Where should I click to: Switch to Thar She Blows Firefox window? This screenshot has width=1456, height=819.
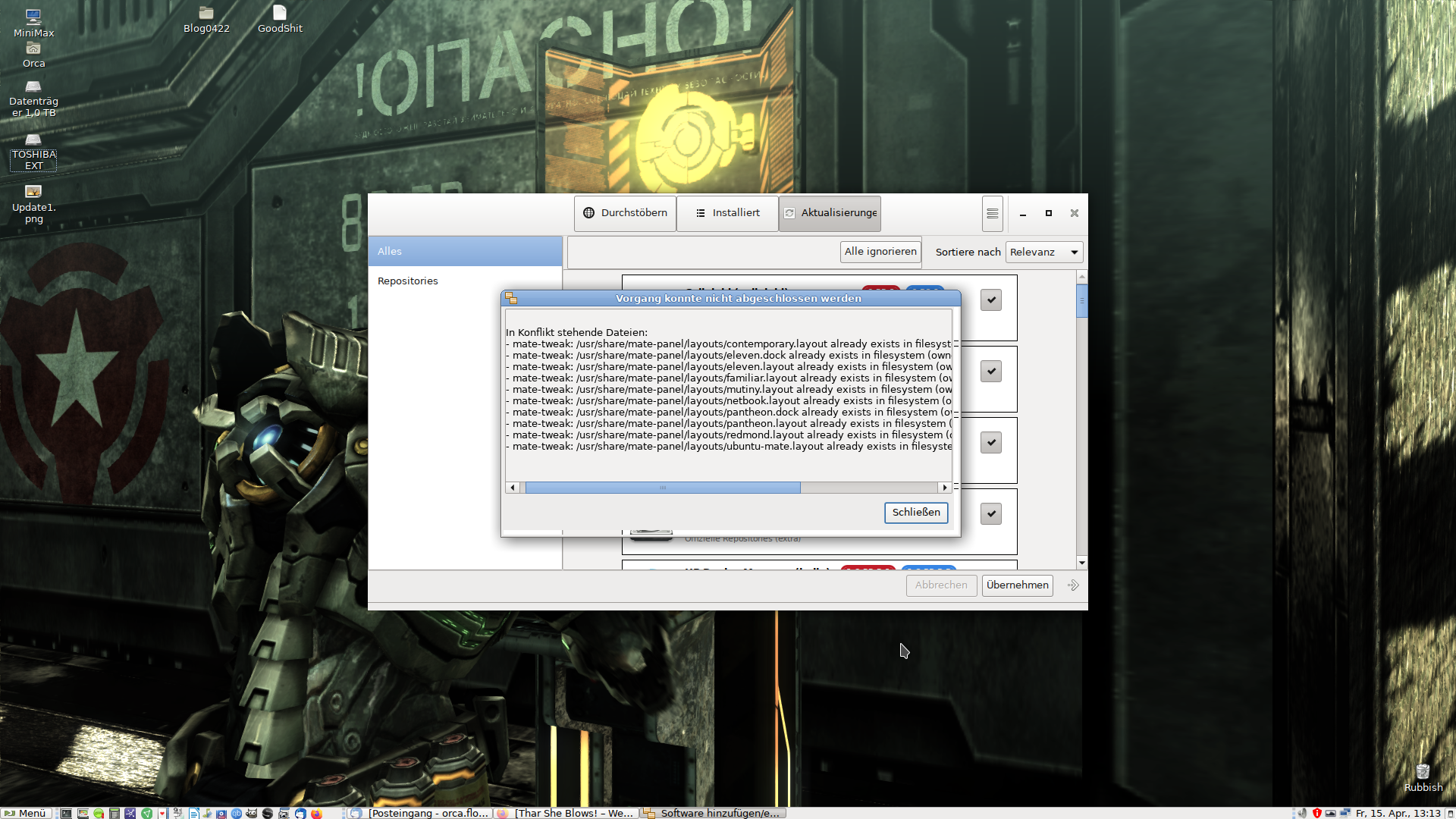(x=566, y=813)
